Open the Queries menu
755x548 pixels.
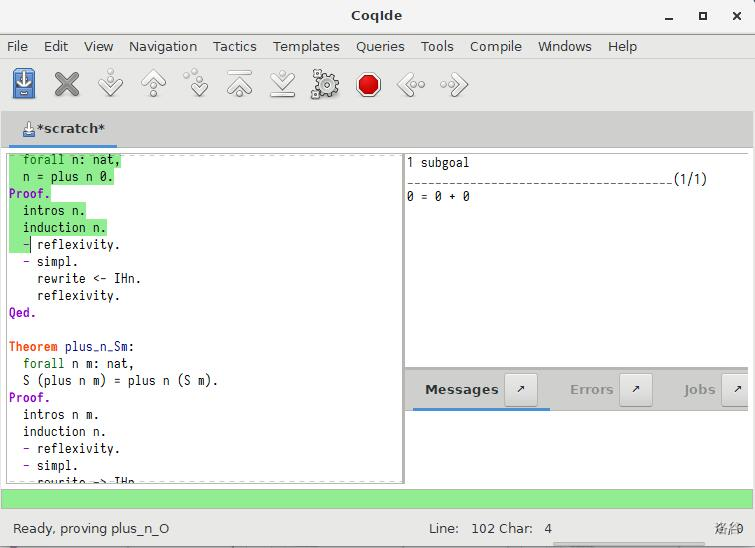point(380,46)
